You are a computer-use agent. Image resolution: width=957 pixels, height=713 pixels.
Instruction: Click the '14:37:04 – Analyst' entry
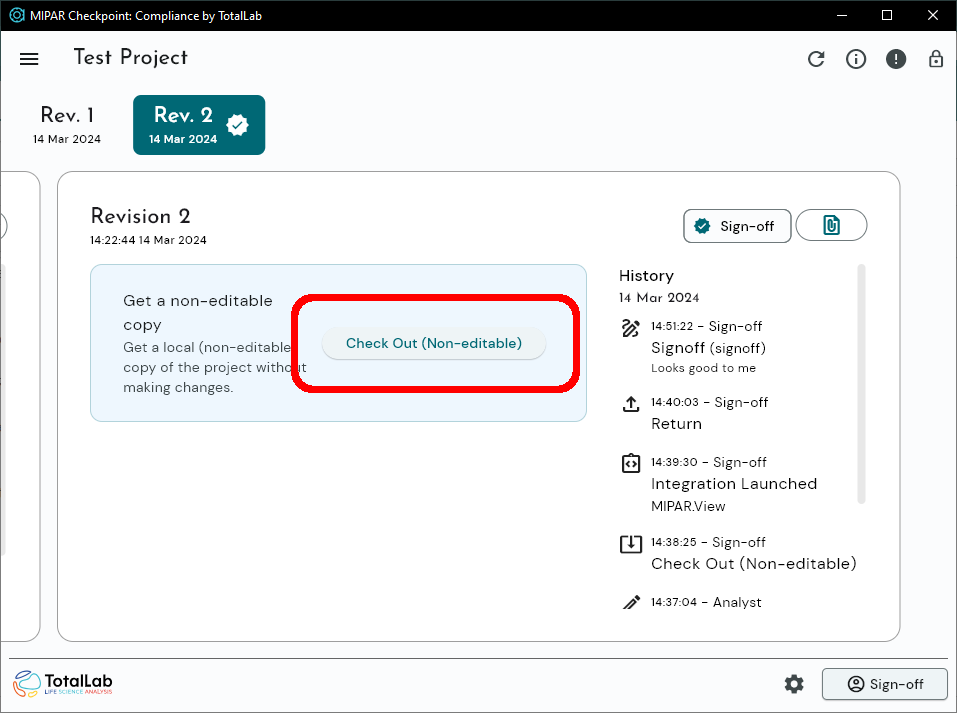coord(706,603)
